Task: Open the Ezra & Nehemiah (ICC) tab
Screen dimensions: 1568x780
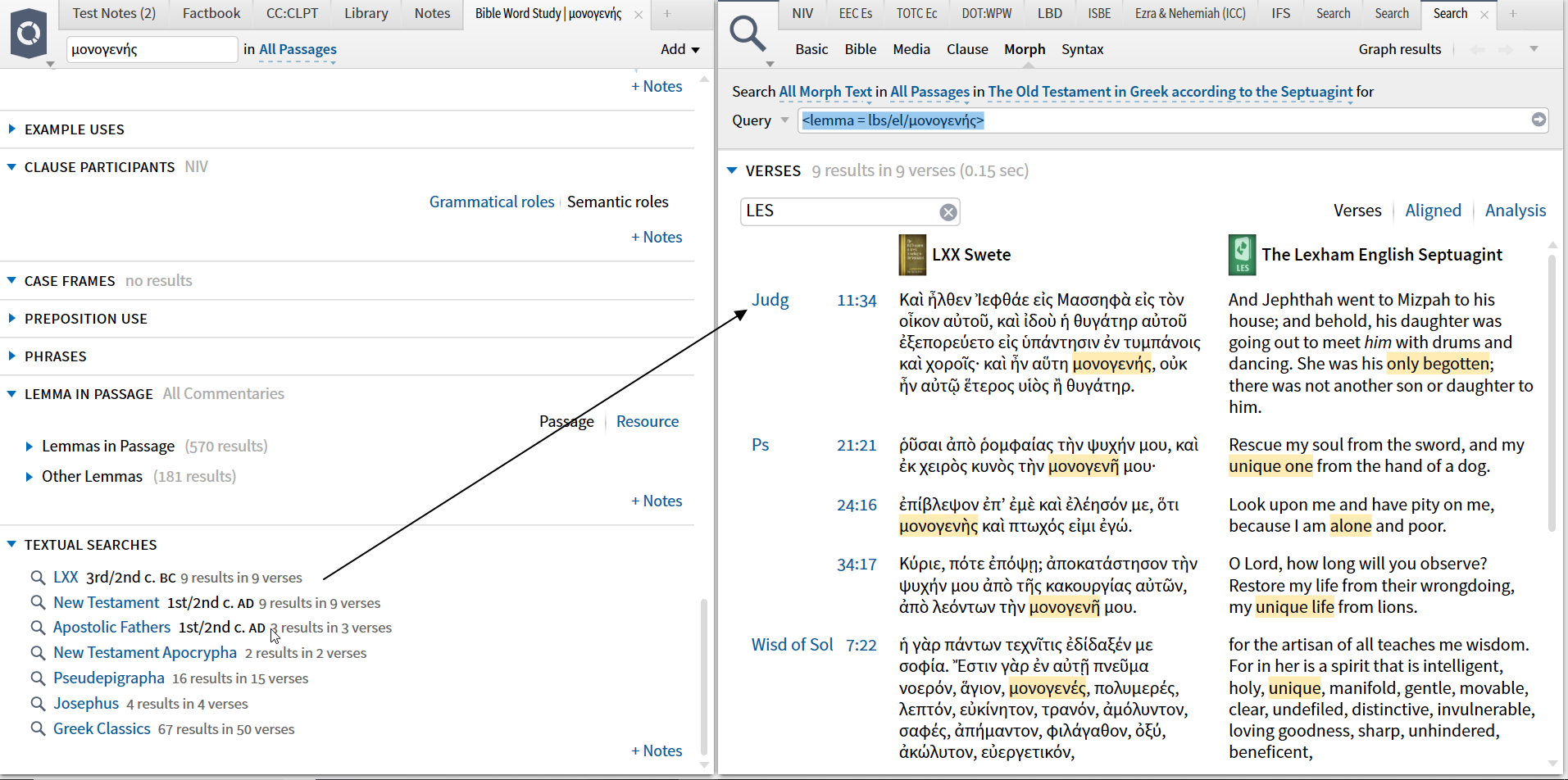Action: point(1190,14)
